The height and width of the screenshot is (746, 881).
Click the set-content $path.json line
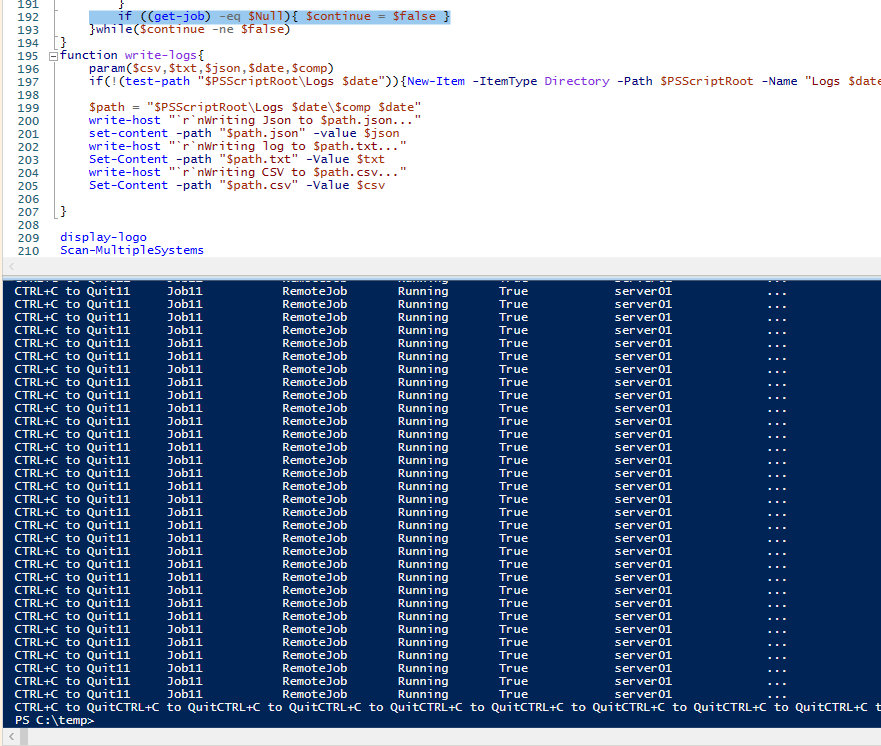[244, 133]
